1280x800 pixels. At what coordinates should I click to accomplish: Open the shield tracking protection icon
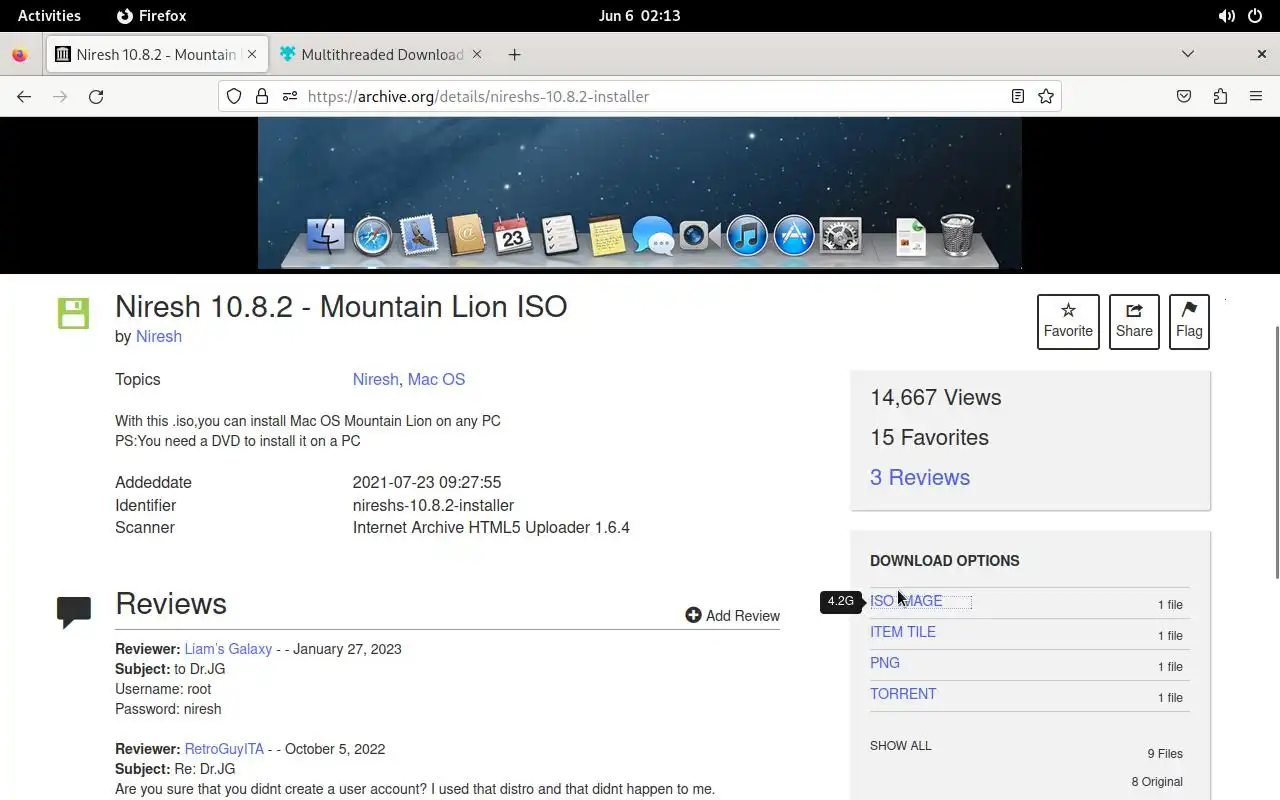(234, 97)
